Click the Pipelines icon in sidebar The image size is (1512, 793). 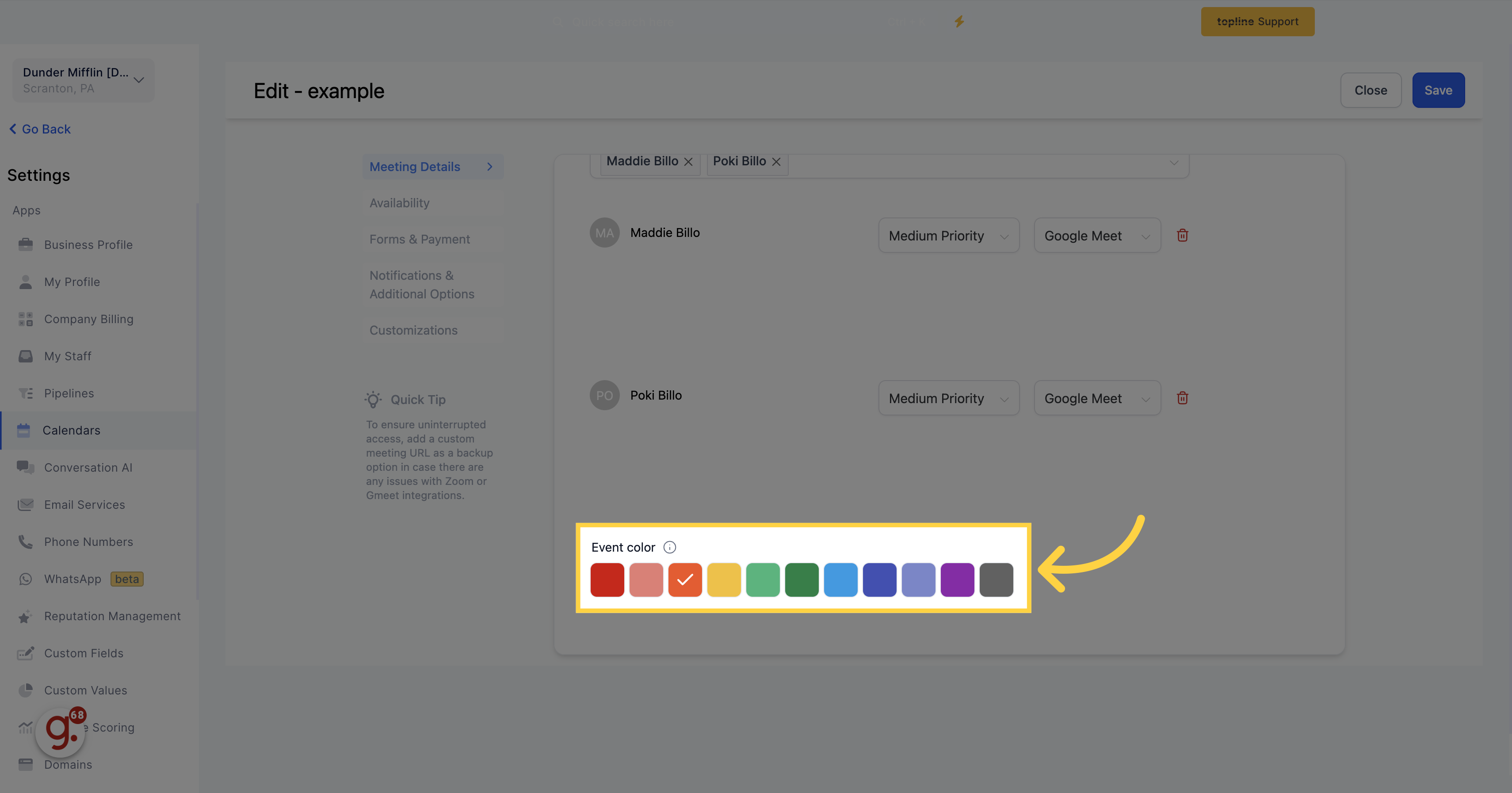tap(25, 392)
